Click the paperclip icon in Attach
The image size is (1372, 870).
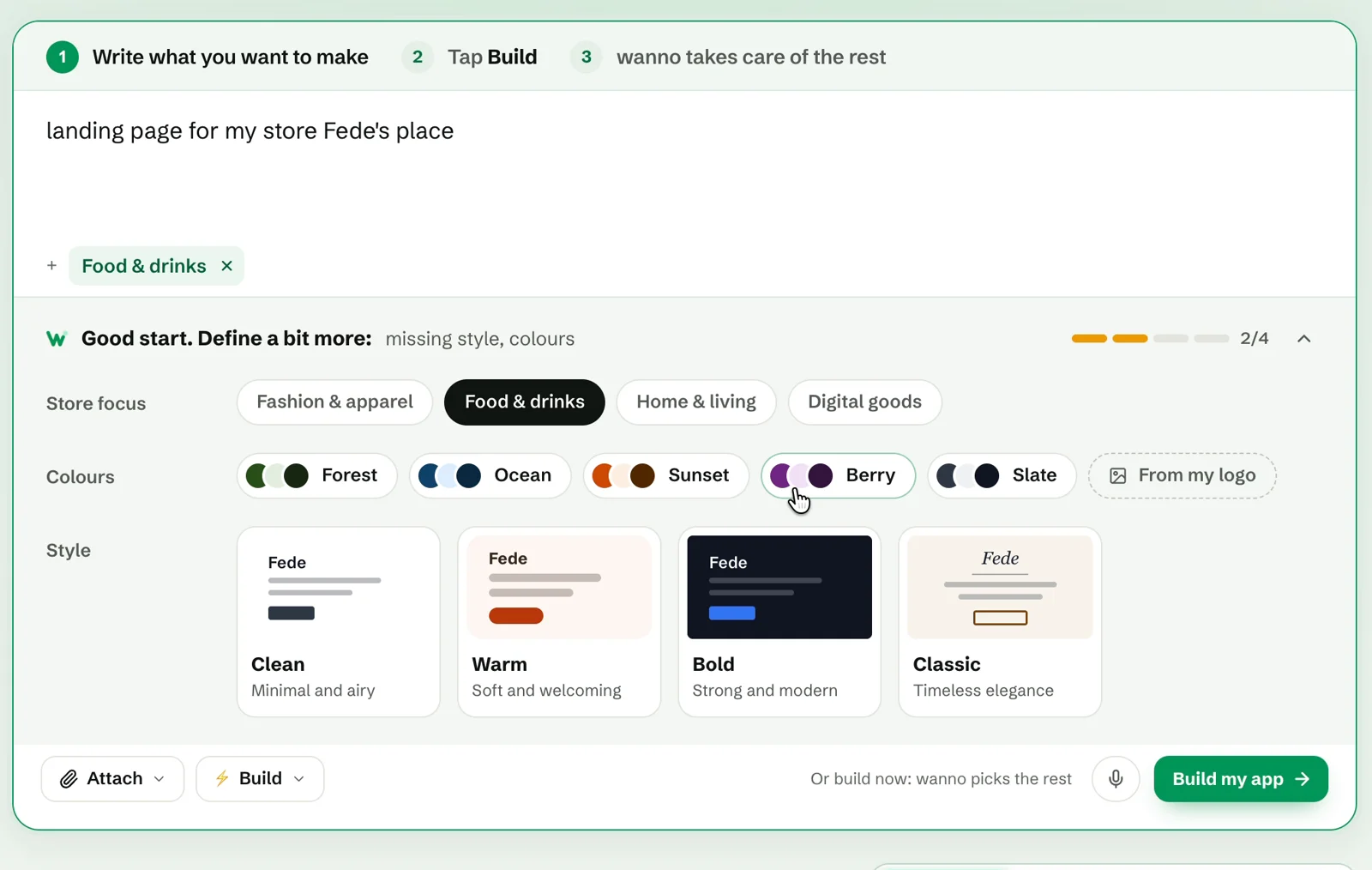(69, 779)
